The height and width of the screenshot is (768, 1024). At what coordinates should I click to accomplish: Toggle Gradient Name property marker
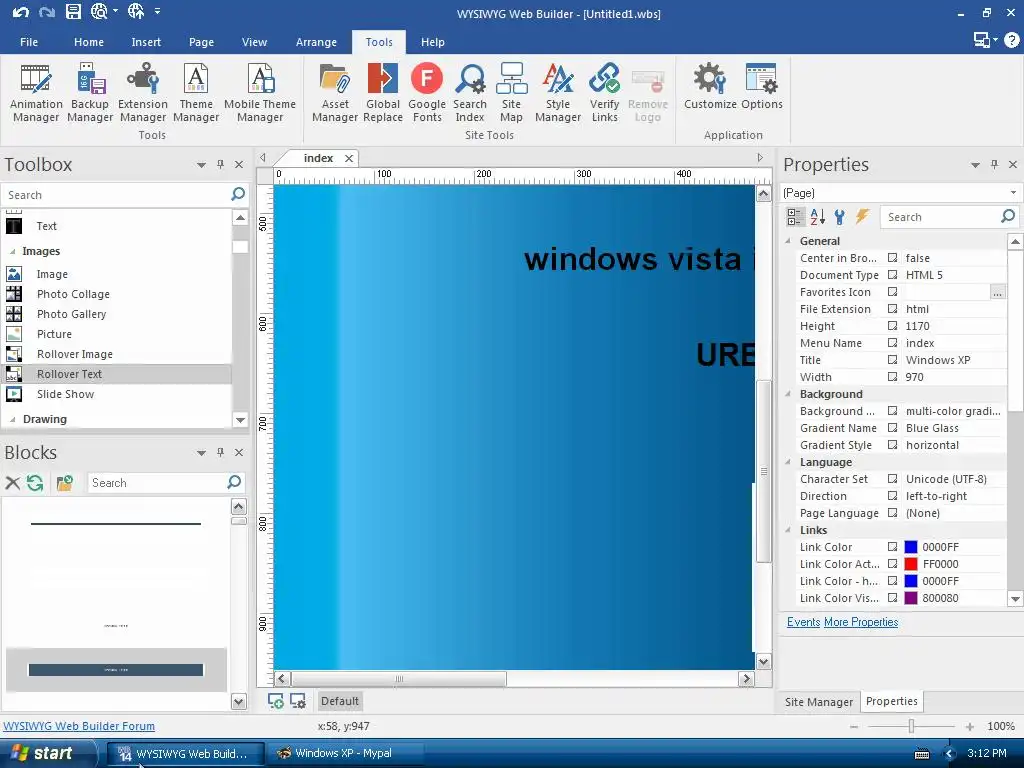click(x=892, y=428)
